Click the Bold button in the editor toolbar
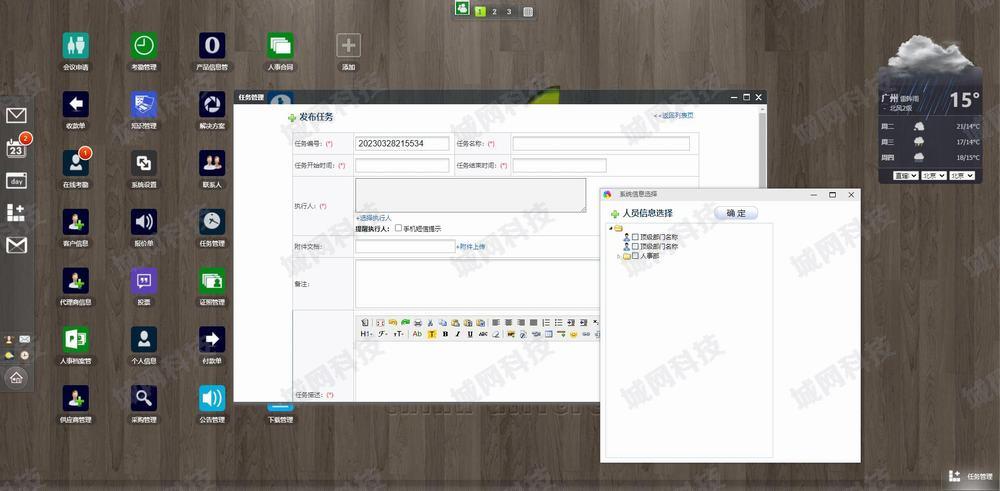 (x=445, y=334)
